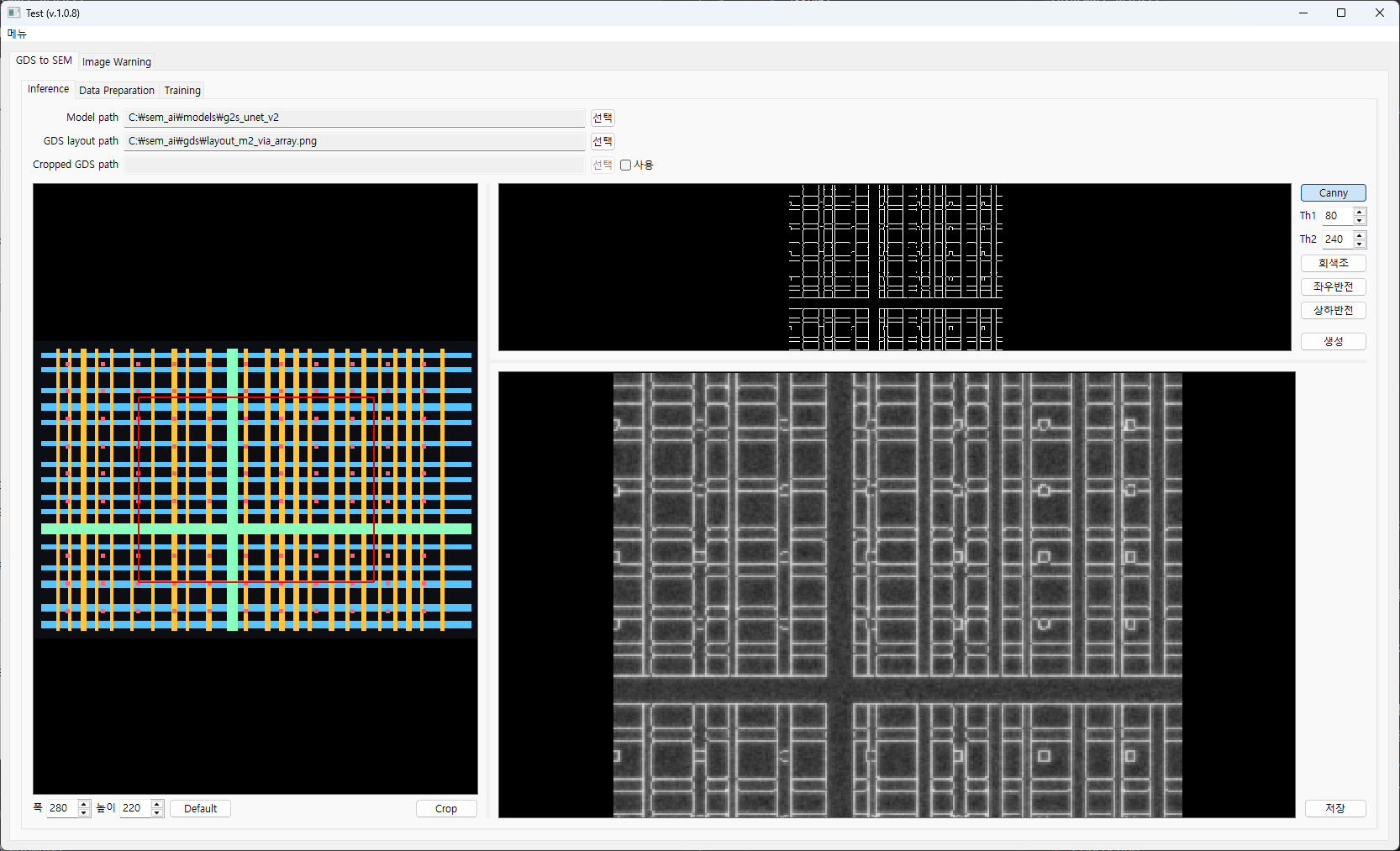Decrease Th2 threshold with down arrow
Image resolution: width=1400 pixels, height=851 pixels.
pyautogui.click(x=1360, y=244)
